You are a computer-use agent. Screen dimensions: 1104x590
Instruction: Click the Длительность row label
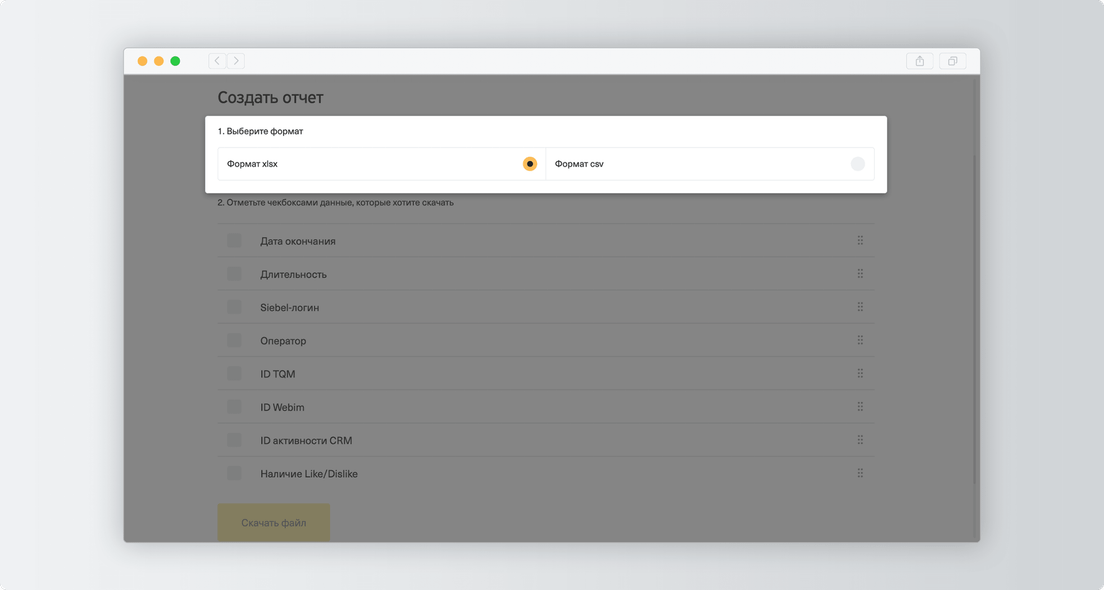pos(294,275)
